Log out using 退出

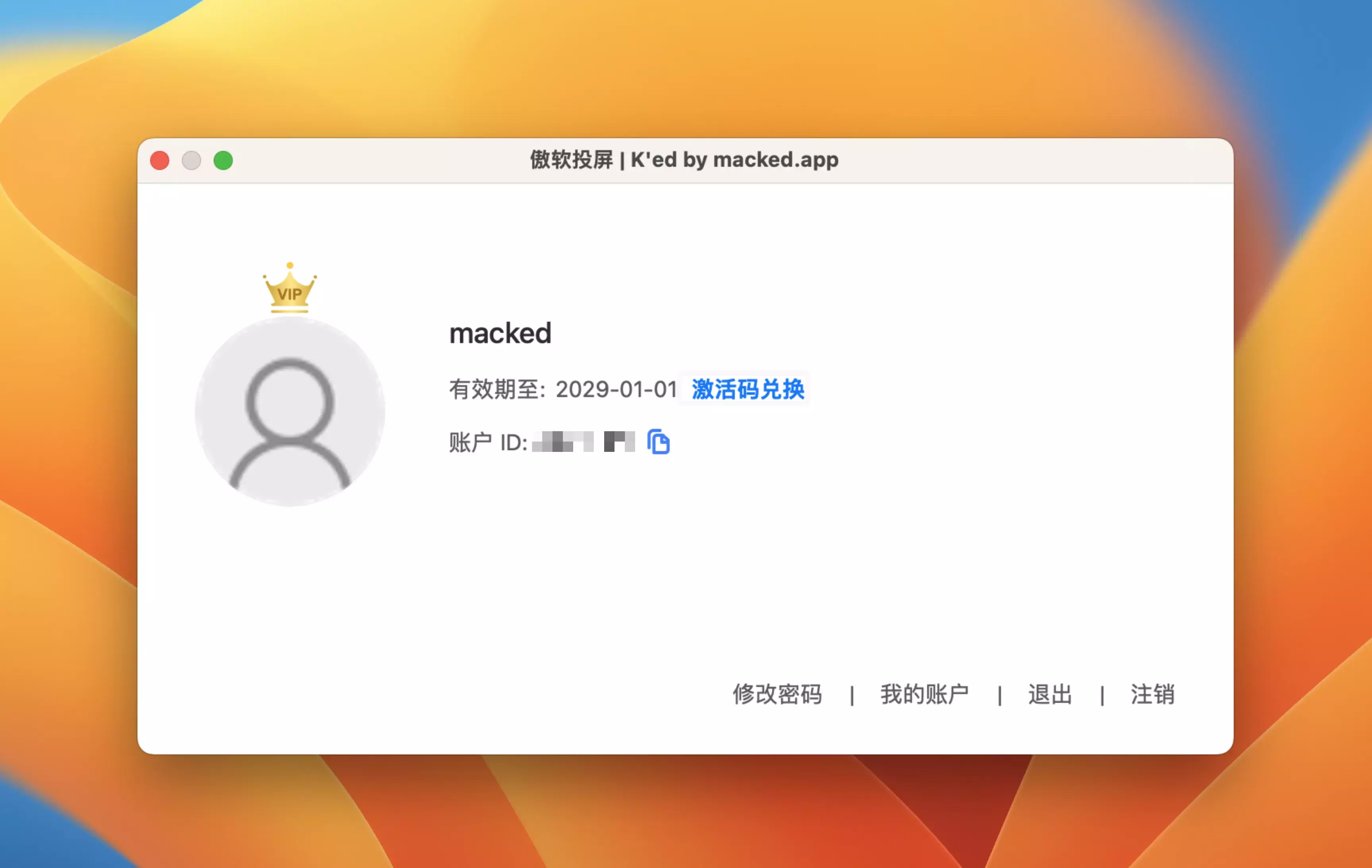point(1050,694)
